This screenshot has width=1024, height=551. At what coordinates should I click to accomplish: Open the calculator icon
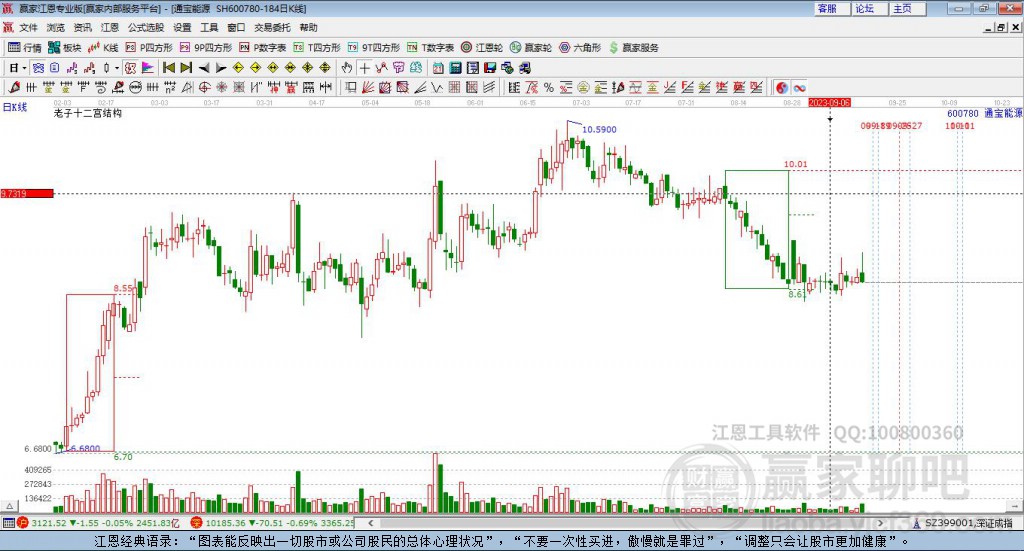tap(456, 68)
